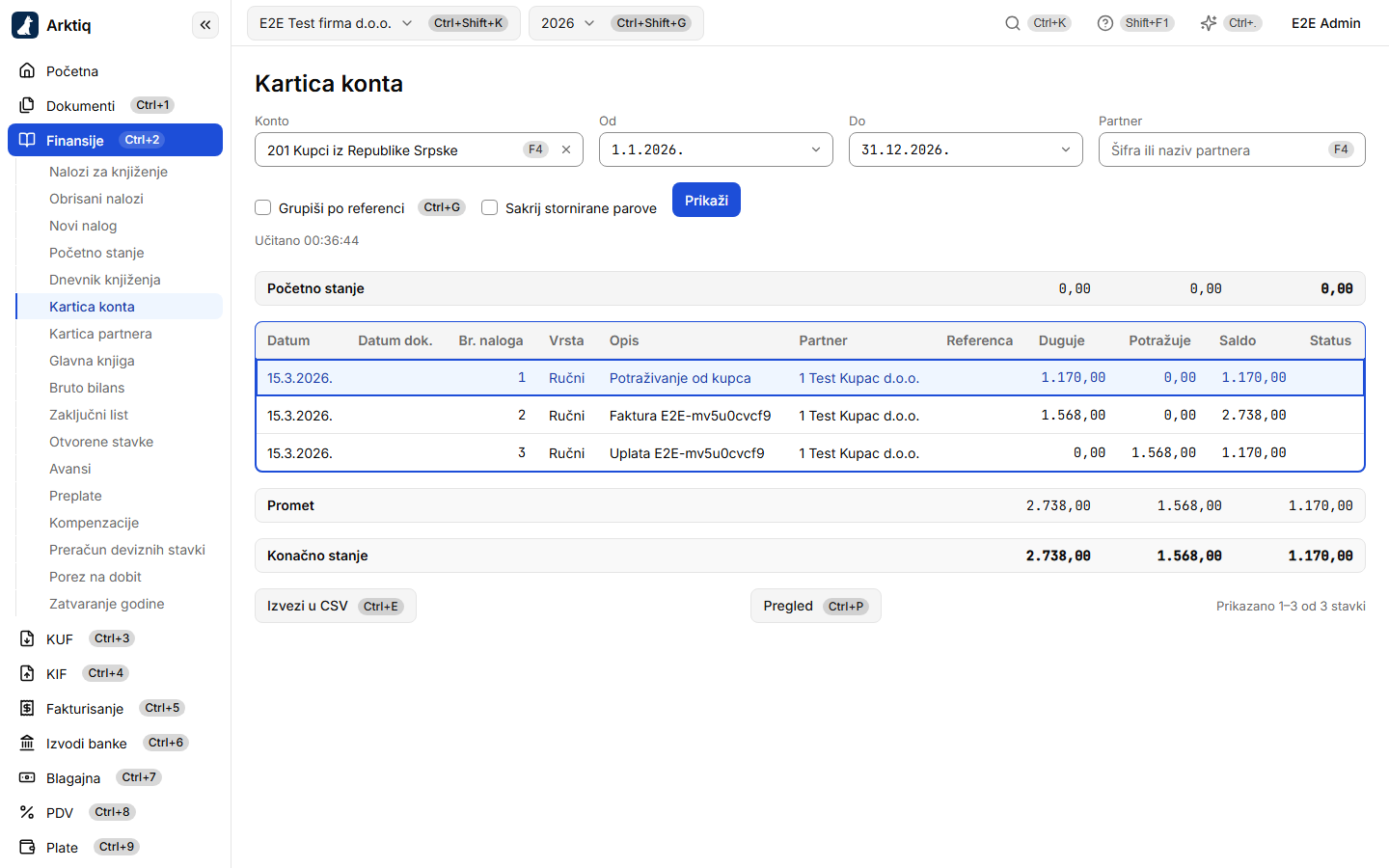
Task: Click the Konto input field
Action: click(x=419, y=149)
